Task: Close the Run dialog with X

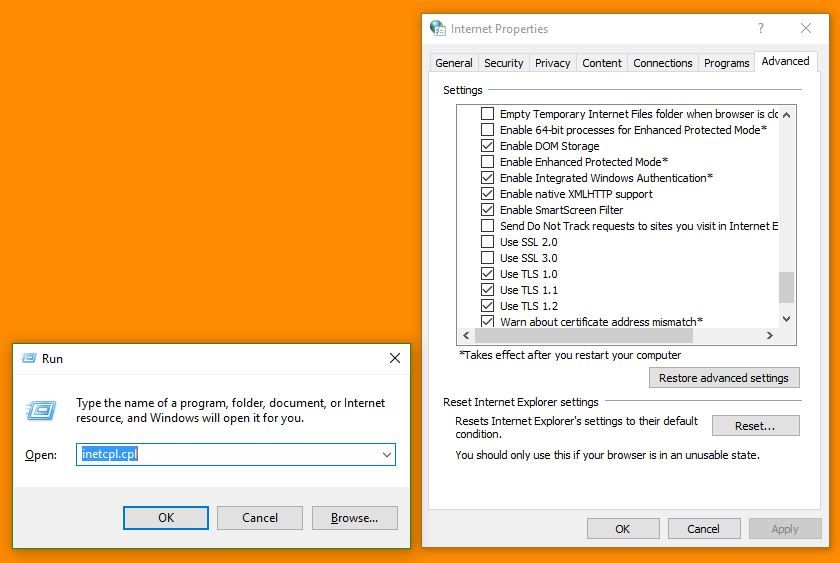Action: click(x=394, y=358)
